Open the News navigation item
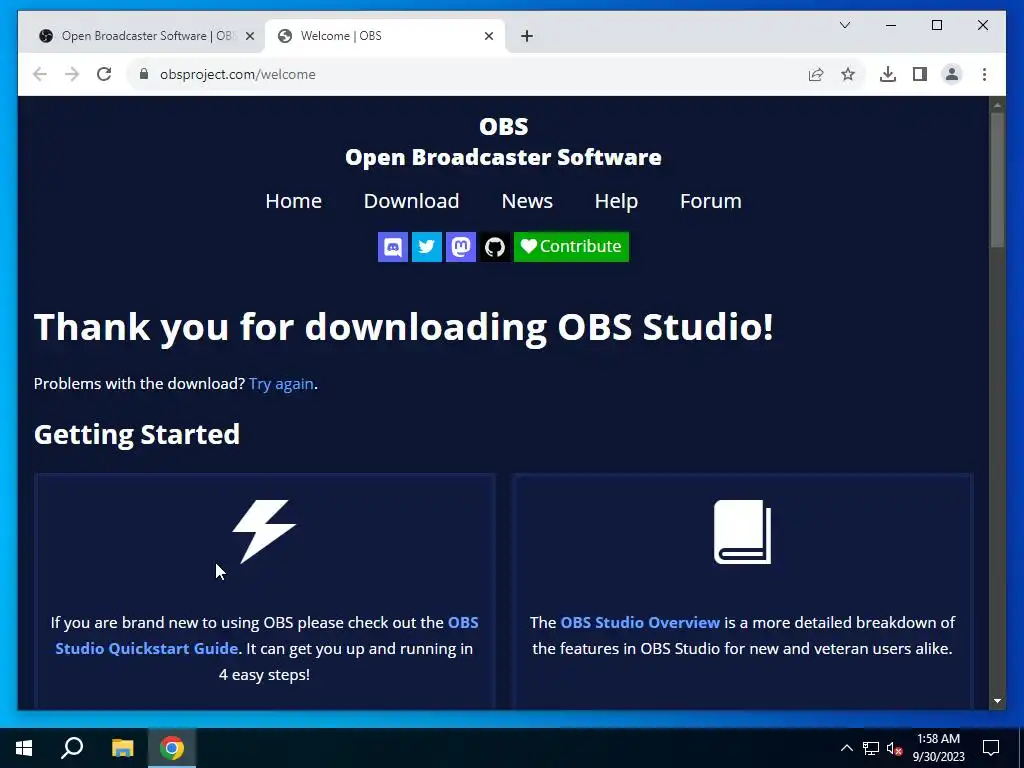The height and width of the screenshot is (768, 1024). click(527, 201)
